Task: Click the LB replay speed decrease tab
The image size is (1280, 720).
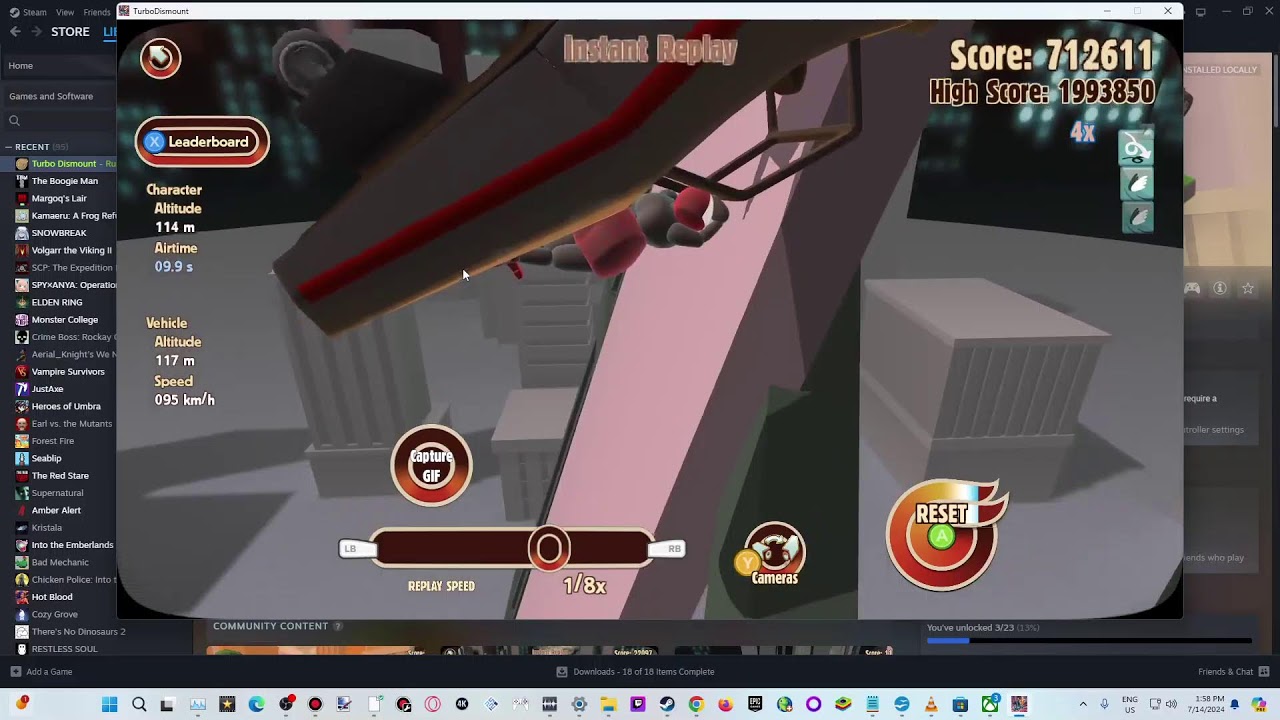Action: coord(356,548)
